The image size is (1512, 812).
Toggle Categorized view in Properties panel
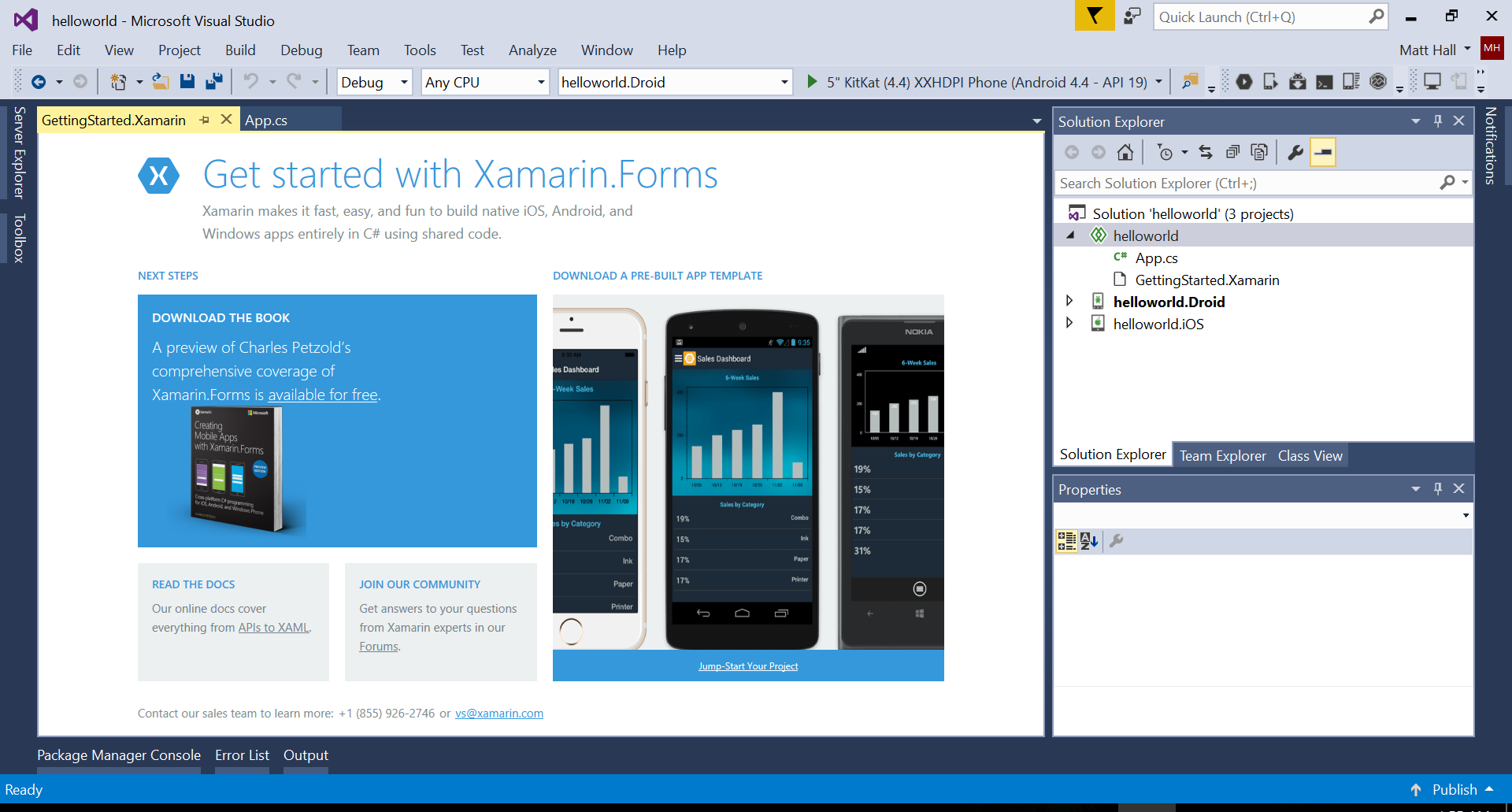1066,540
